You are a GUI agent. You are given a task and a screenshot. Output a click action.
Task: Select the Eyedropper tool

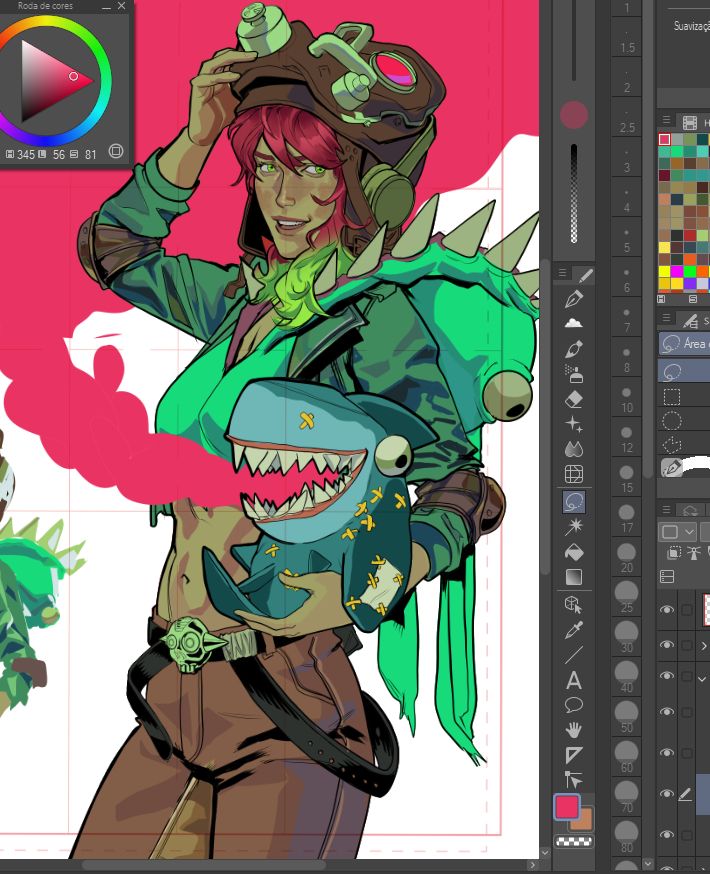pos(574,629)
